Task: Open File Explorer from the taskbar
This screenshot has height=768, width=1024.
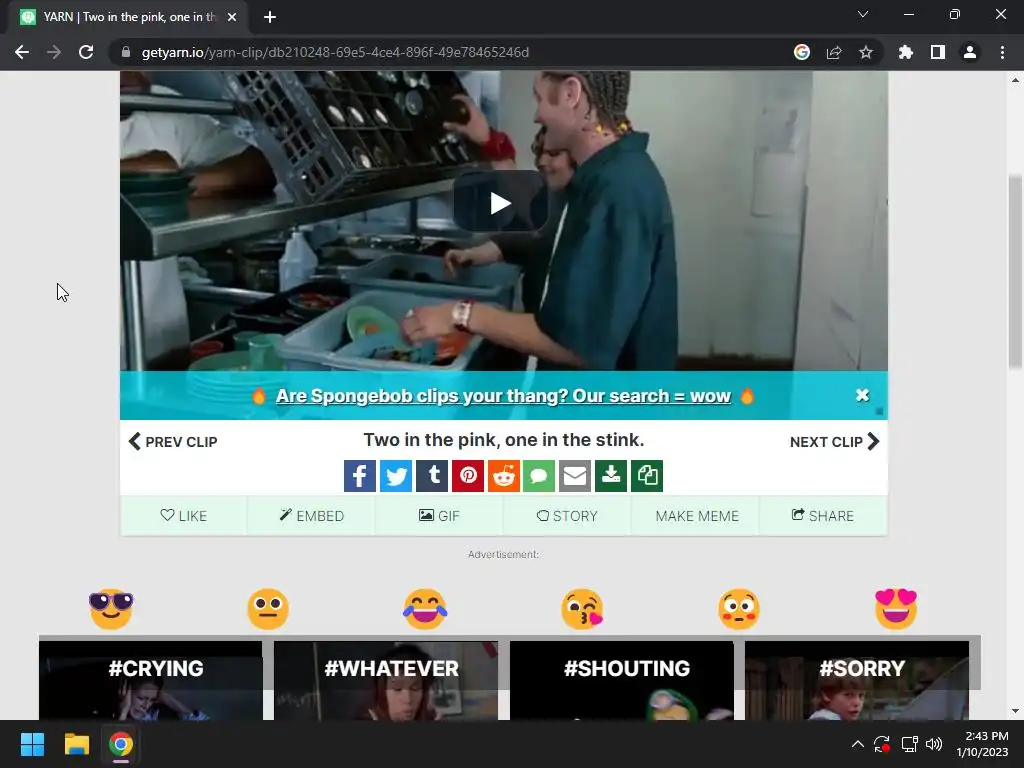Action: point(76,744)
